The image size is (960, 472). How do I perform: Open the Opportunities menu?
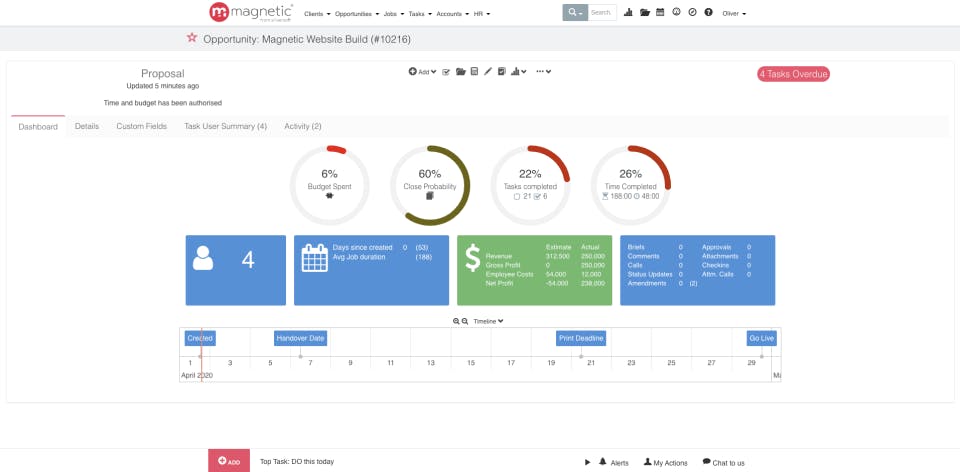pyautogui.click(x=357, y=13)
